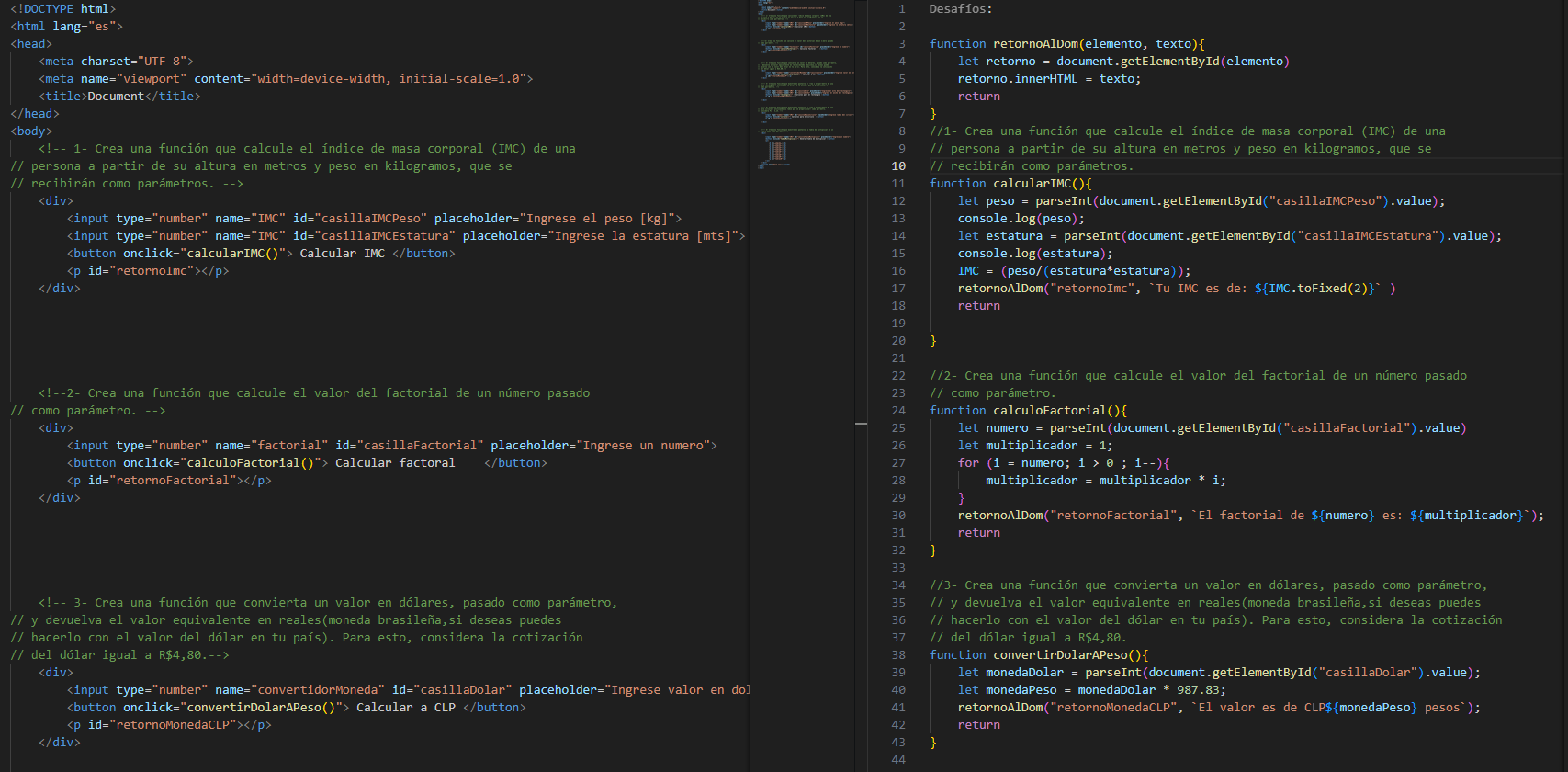Click the console.log(peso); line
Viewport: 1568px width, 772px height.
1021,219
